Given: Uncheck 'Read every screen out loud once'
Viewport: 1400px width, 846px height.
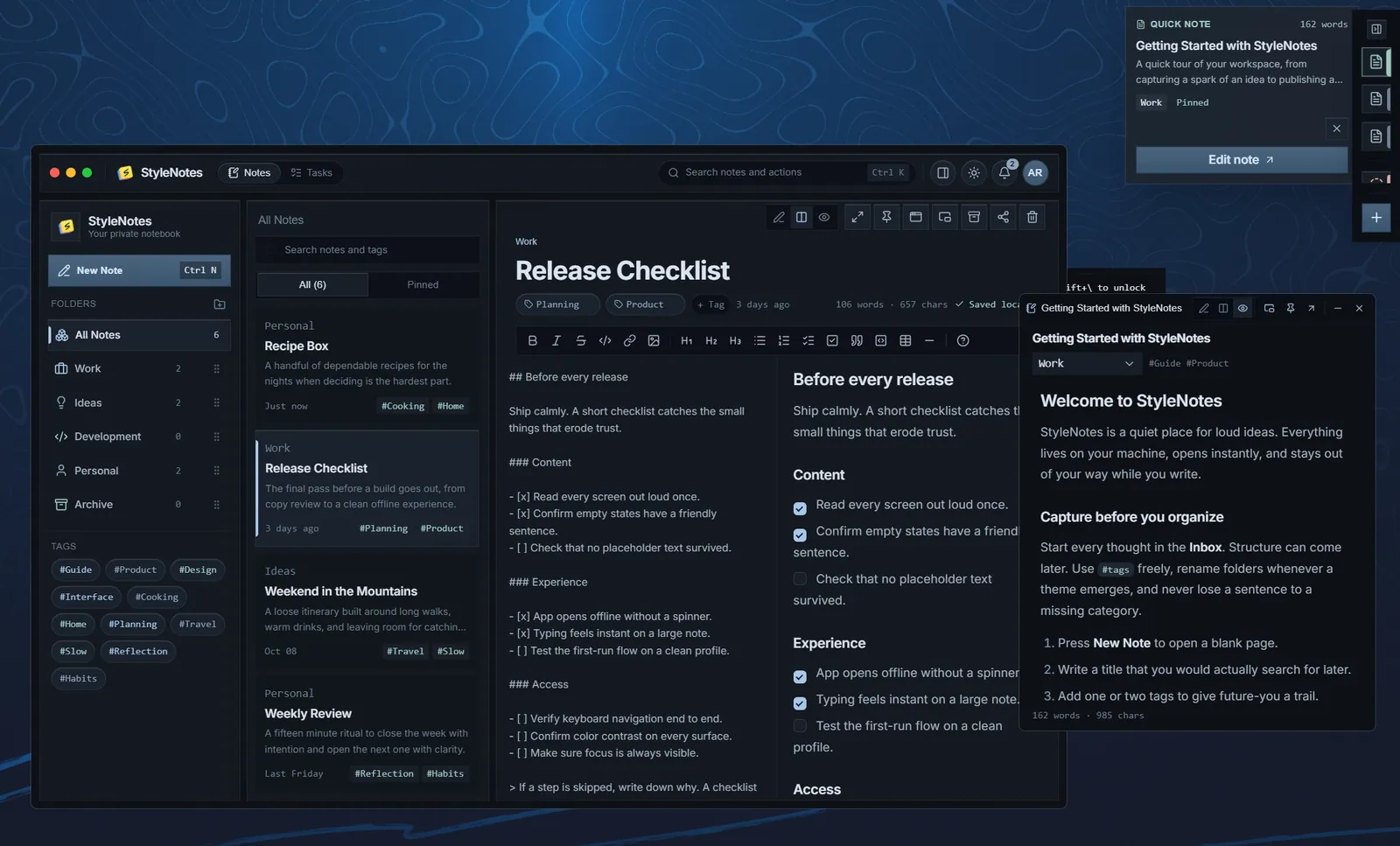Looking at the screenshot, I should pos(800,508).
